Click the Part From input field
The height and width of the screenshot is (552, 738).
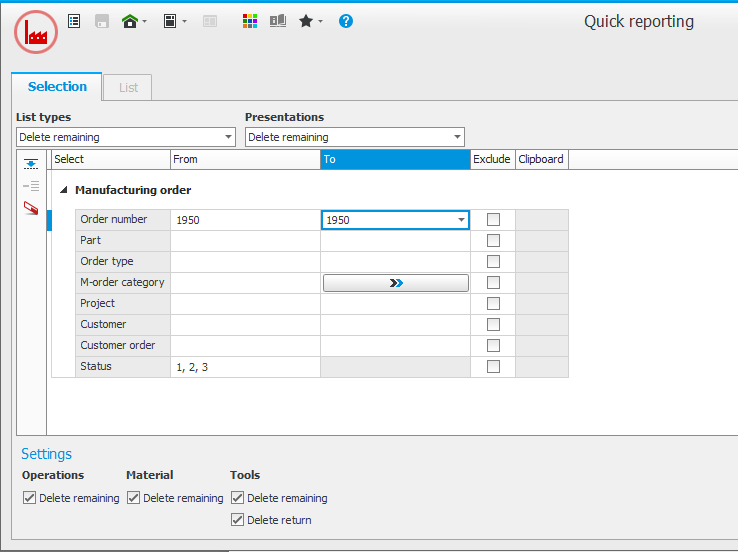coord(245,241)
